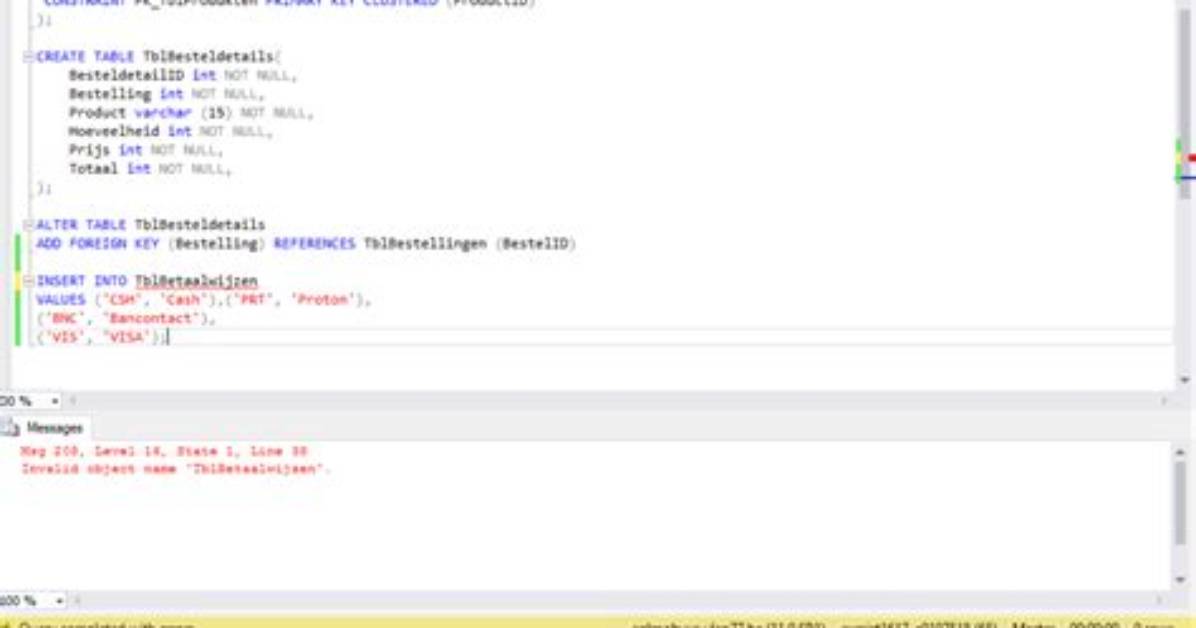Screen dimensions: 1196x628
Task: Click the 'Totaal int NOT NULL' line
Action: click(150, 169)
